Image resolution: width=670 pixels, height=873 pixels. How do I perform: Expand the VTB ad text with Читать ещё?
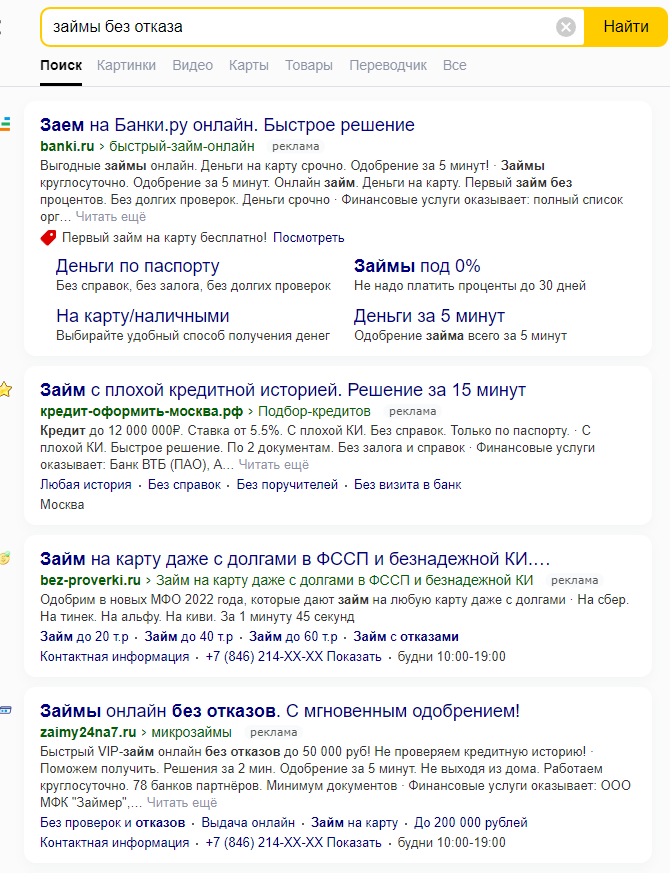pyautogui.click(x=273, y=464)
